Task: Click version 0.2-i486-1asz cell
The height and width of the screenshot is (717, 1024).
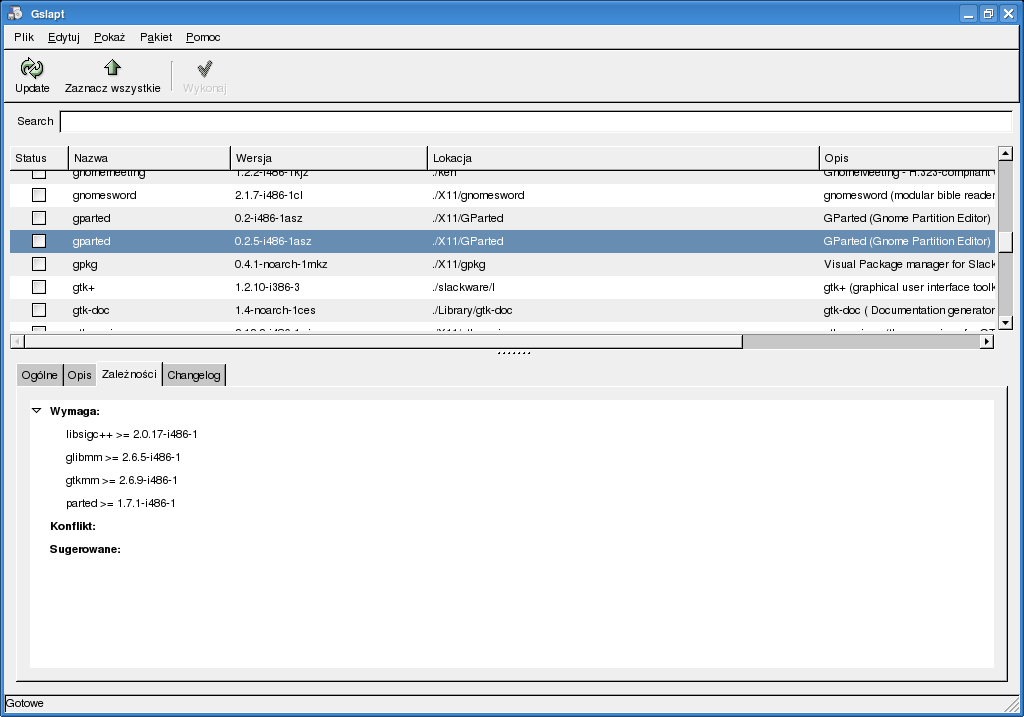Action: tap(268, 218)
